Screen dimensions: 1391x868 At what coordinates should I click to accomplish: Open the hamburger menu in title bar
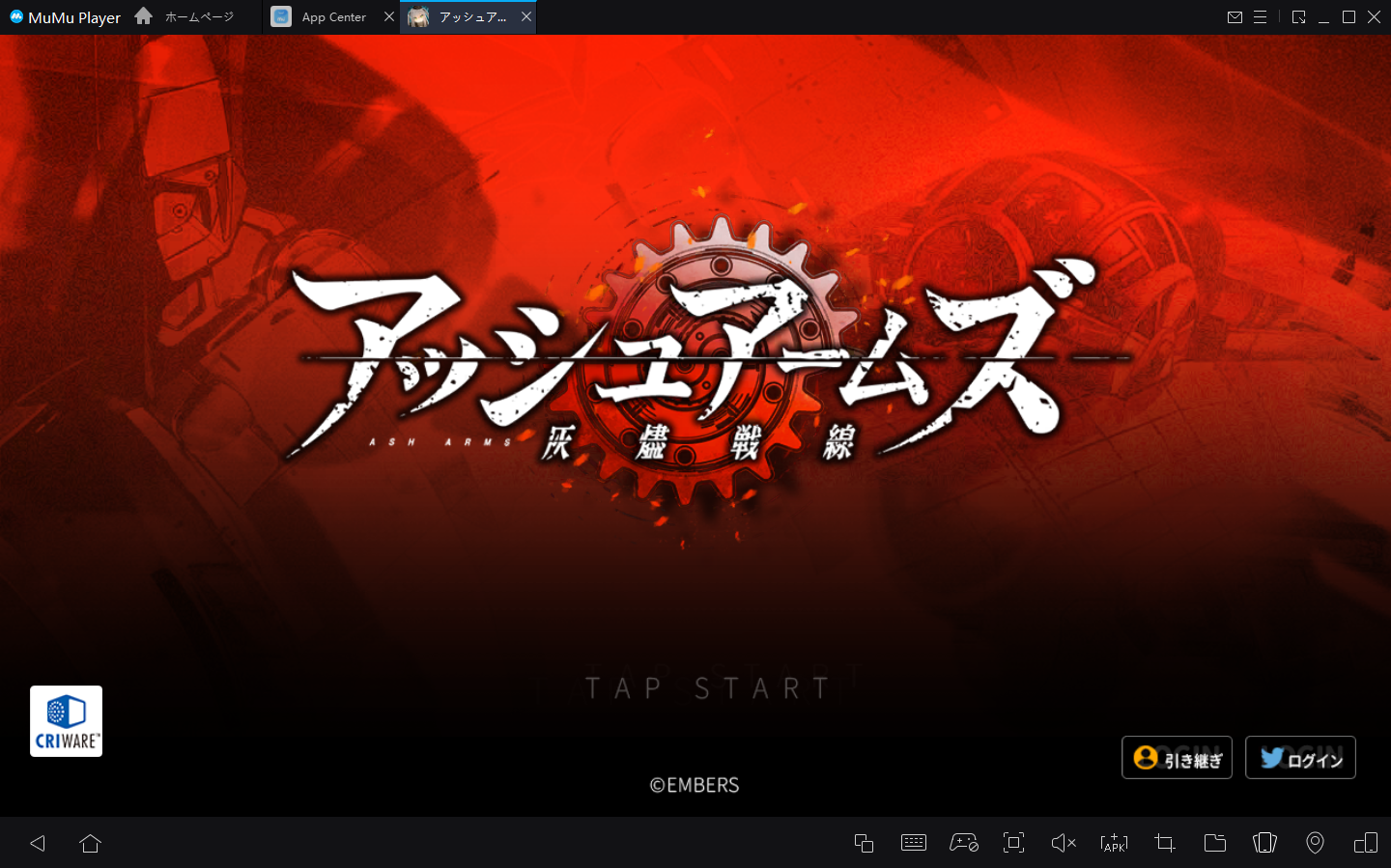pyautogui.click(x=1260, y=17)
